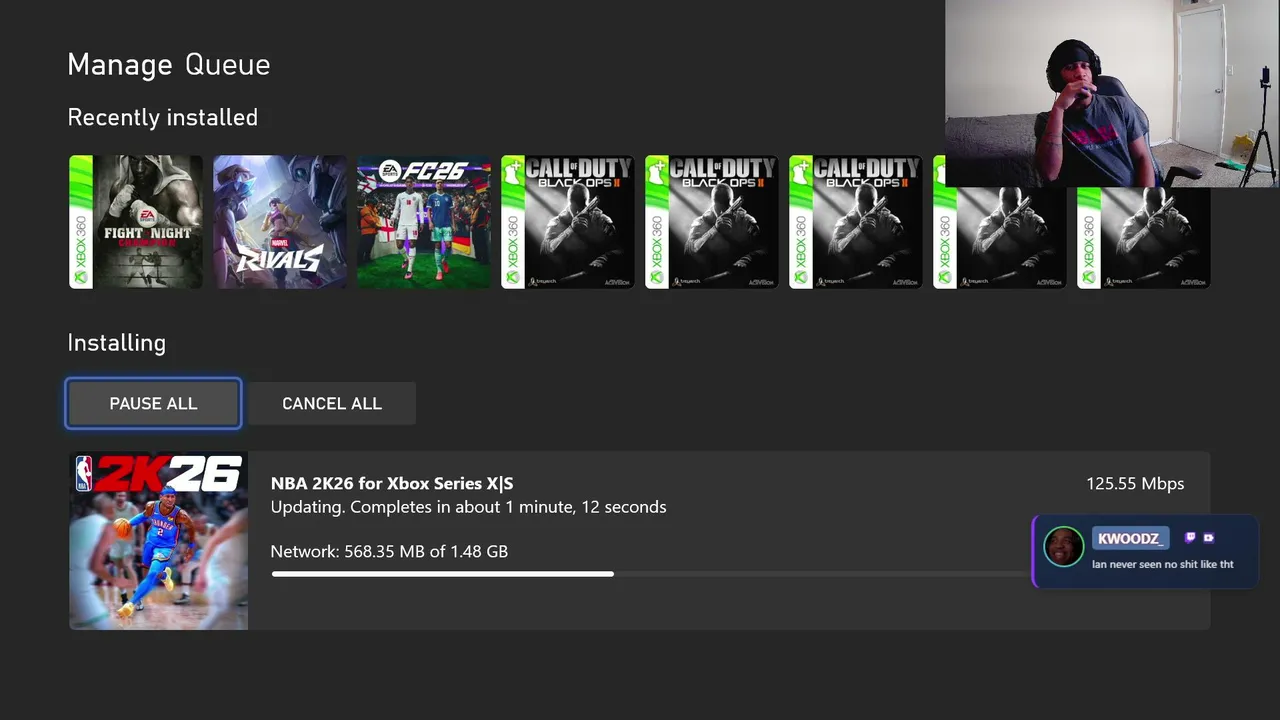The height and width of the screenshot is (720, 1280).
Task: Click the KWOODZ_ username label
Action: pos(1130,538)
